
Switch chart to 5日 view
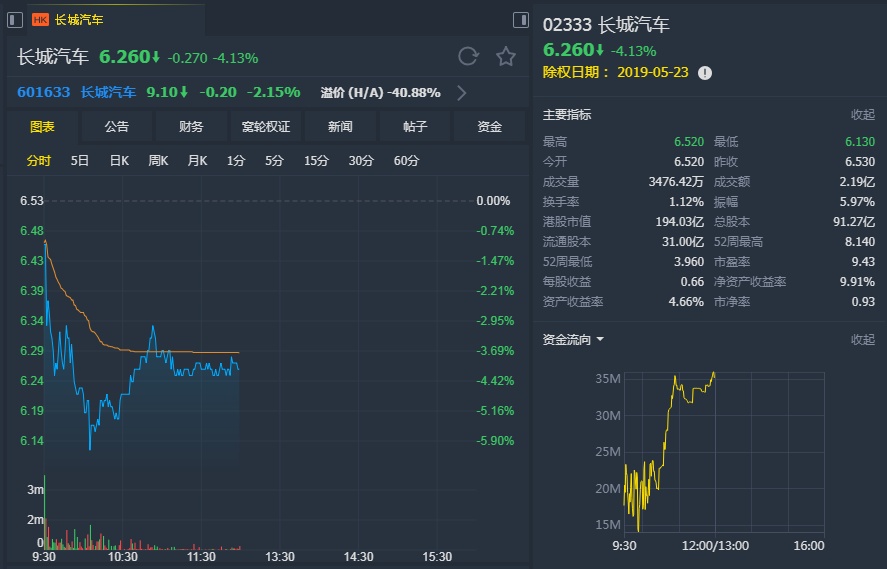(x=80, y=161)
